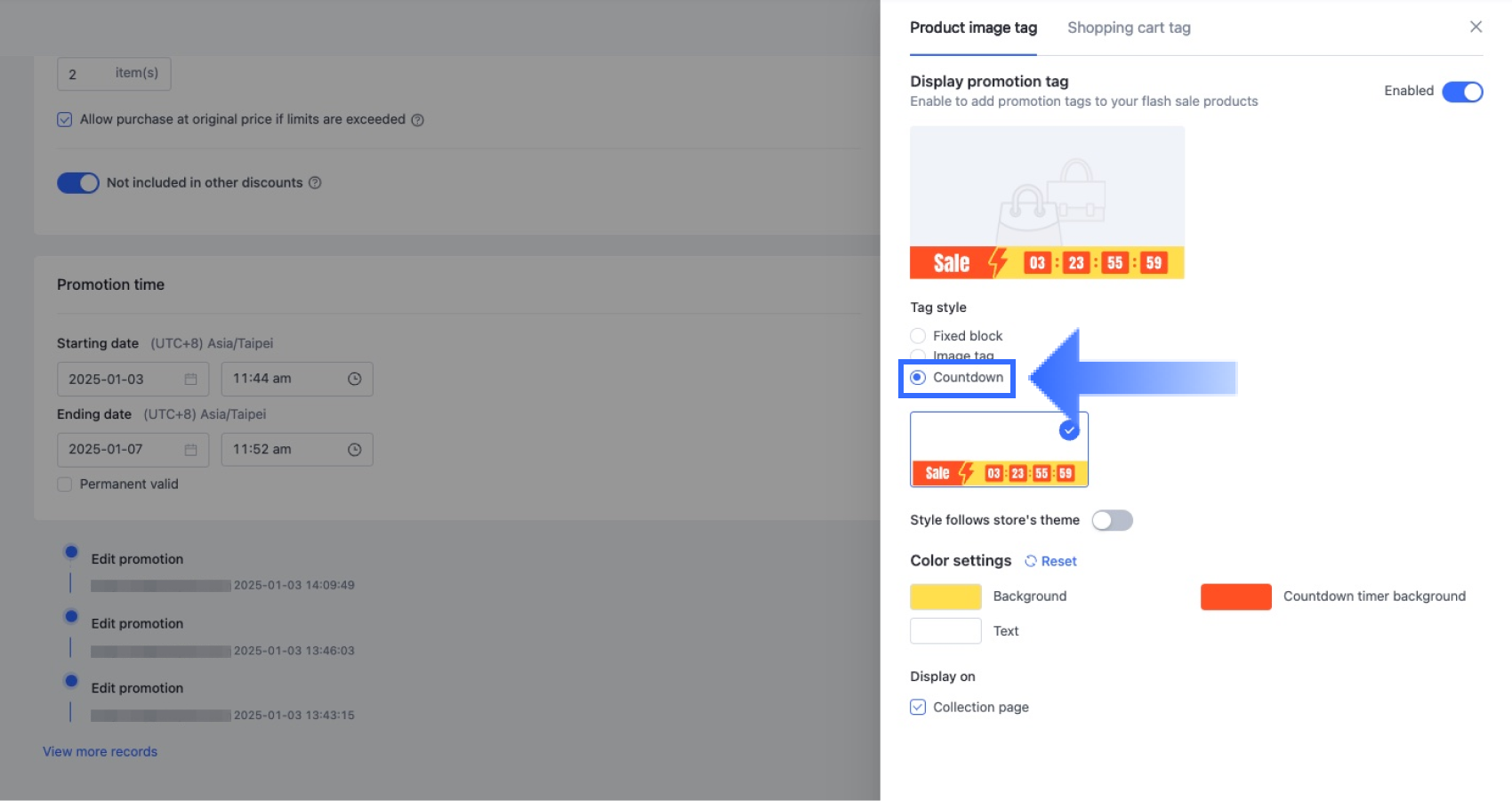Click the starting time clock icon

354,379
